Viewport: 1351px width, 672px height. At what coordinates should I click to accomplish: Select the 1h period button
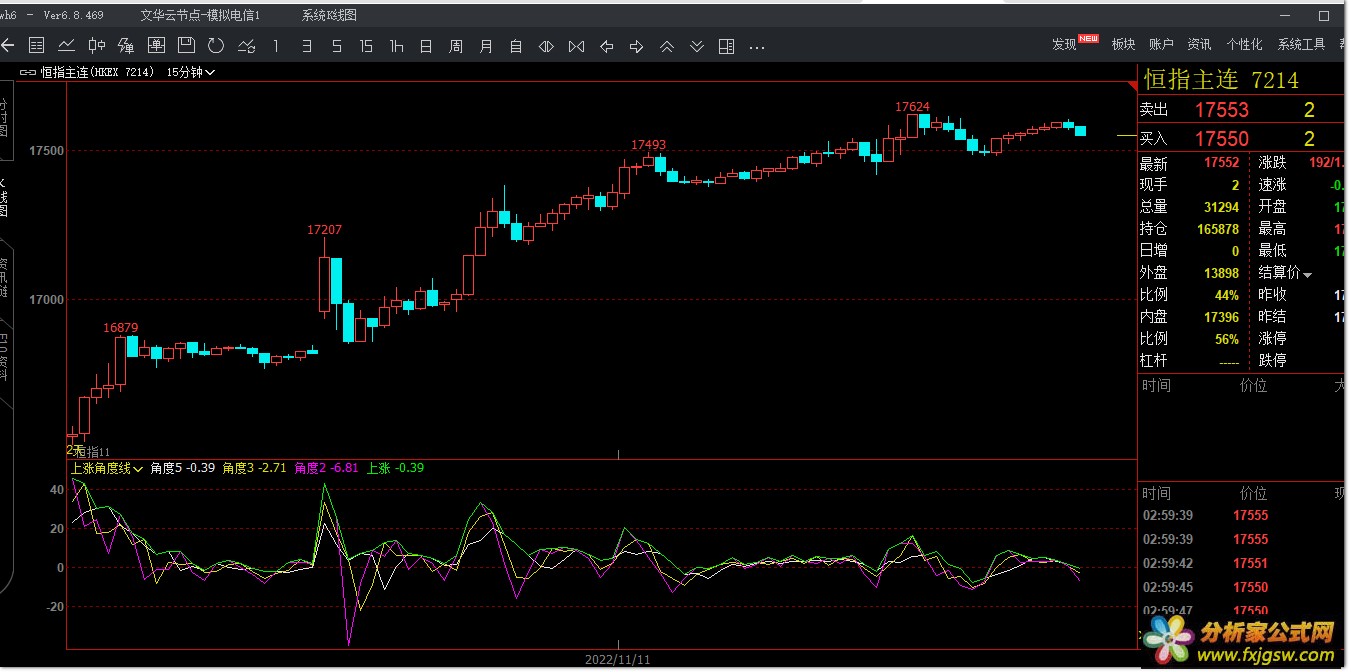397,45
